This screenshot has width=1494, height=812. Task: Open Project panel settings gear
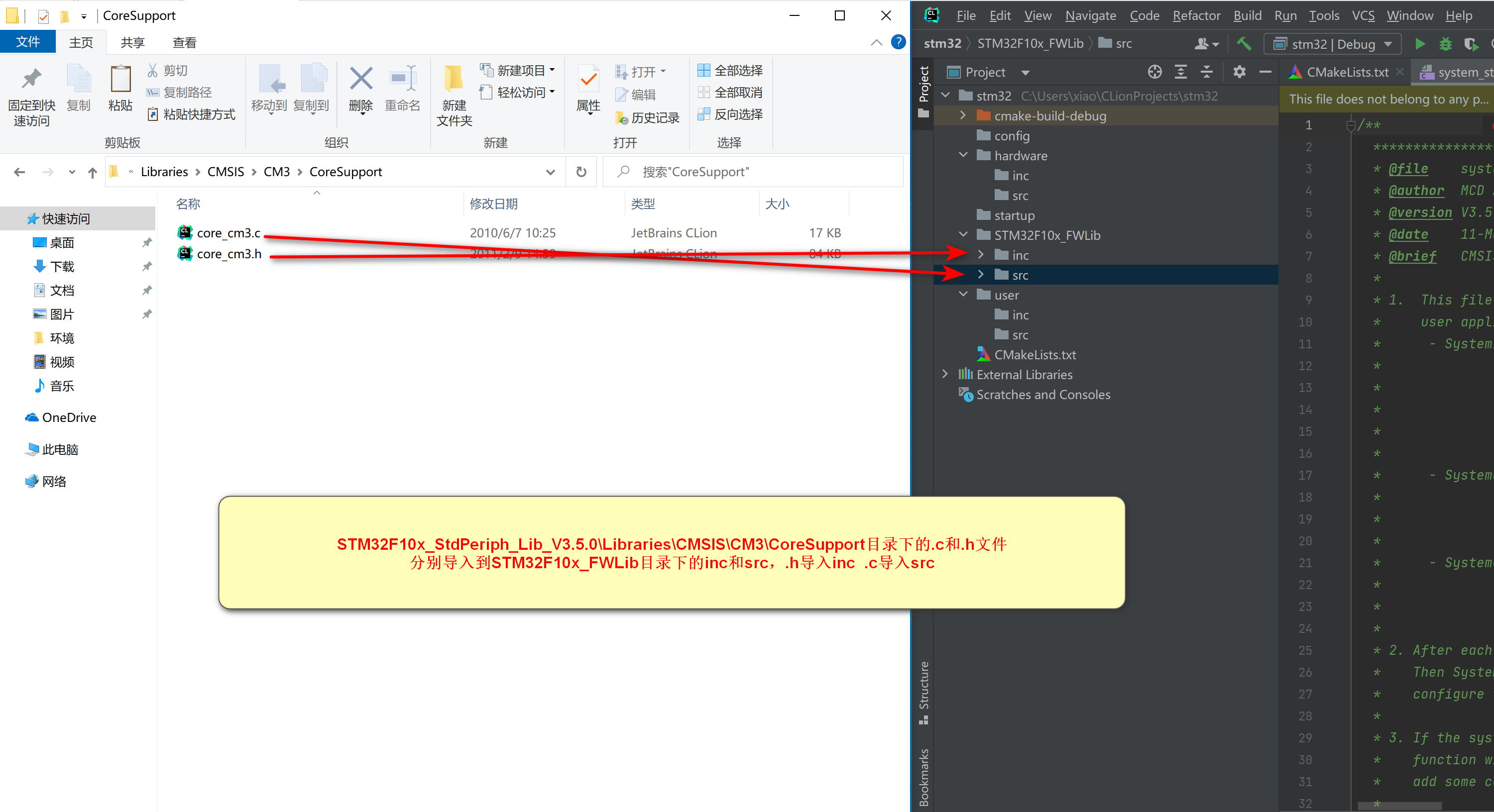point(1240,72)
